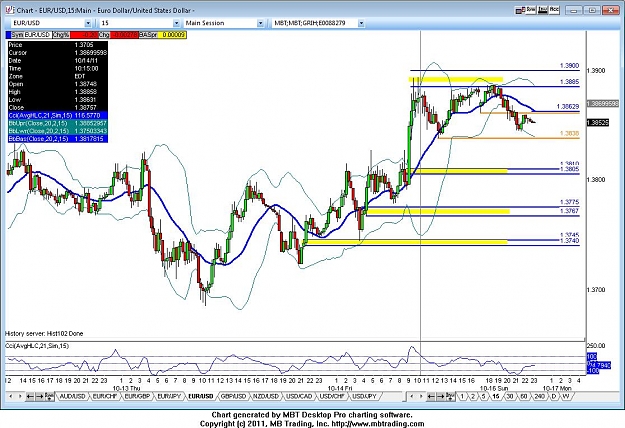Click the 1.3885 price level label

pos(569,82)
